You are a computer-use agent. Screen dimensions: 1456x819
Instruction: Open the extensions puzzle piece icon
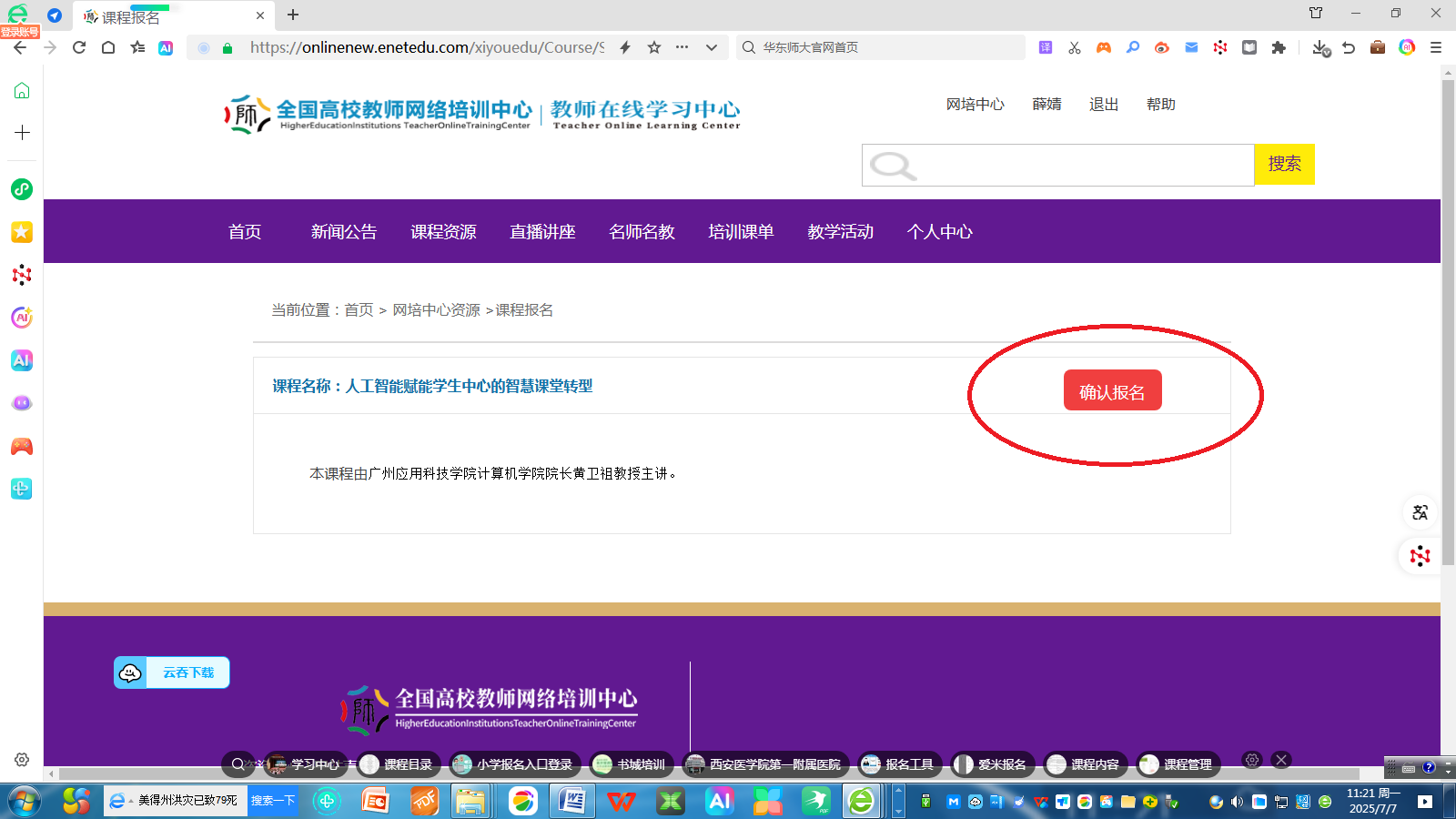coord(1279,47)
